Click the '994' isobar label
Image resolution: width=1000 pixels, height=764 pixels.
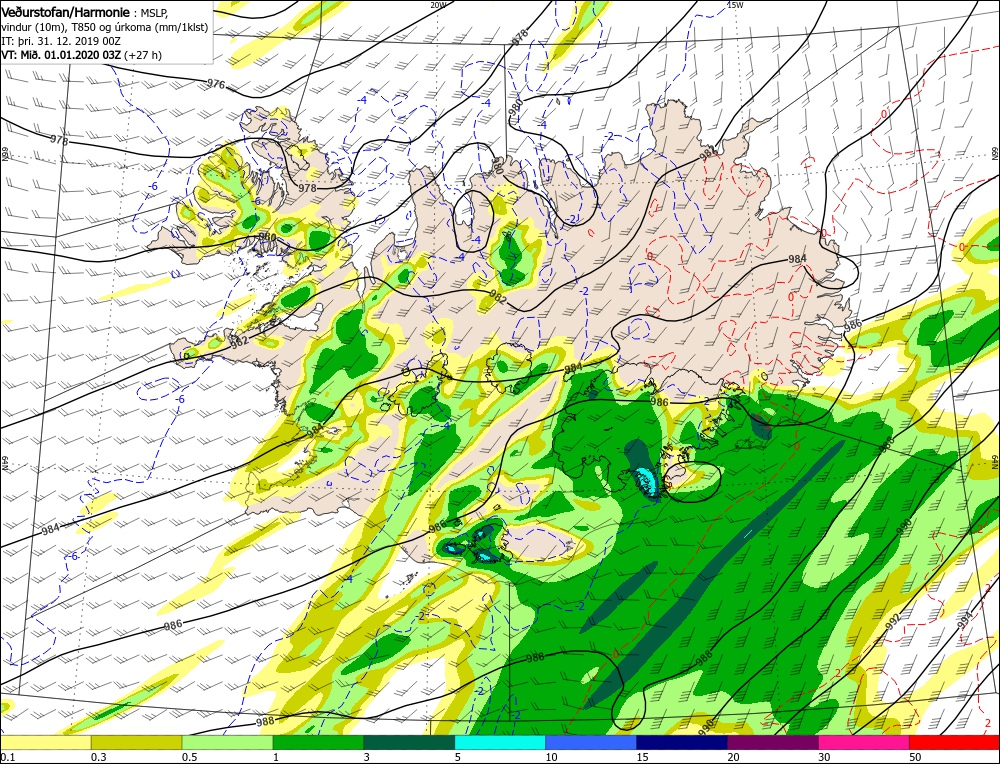tap(965, 621)
